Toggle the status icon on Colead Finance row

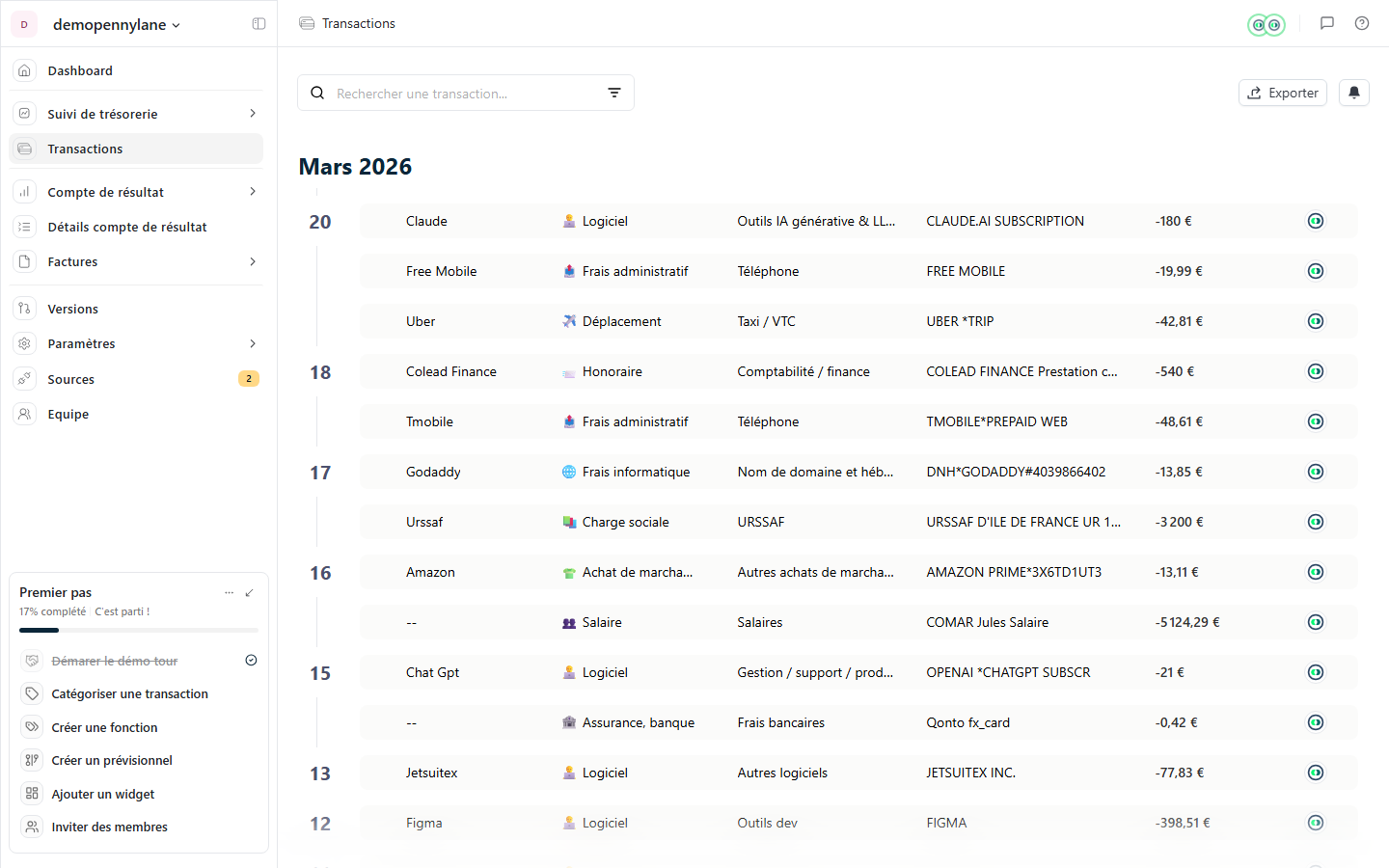[1316, 371]
